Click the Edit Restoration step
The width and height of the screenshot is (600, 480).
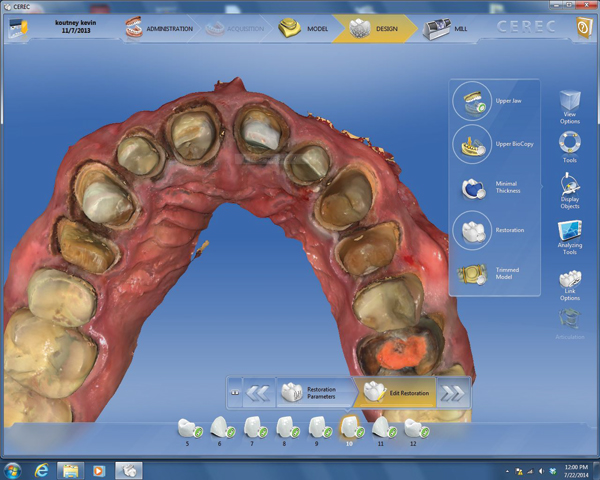pyautogui.click(x=398, y=393)
